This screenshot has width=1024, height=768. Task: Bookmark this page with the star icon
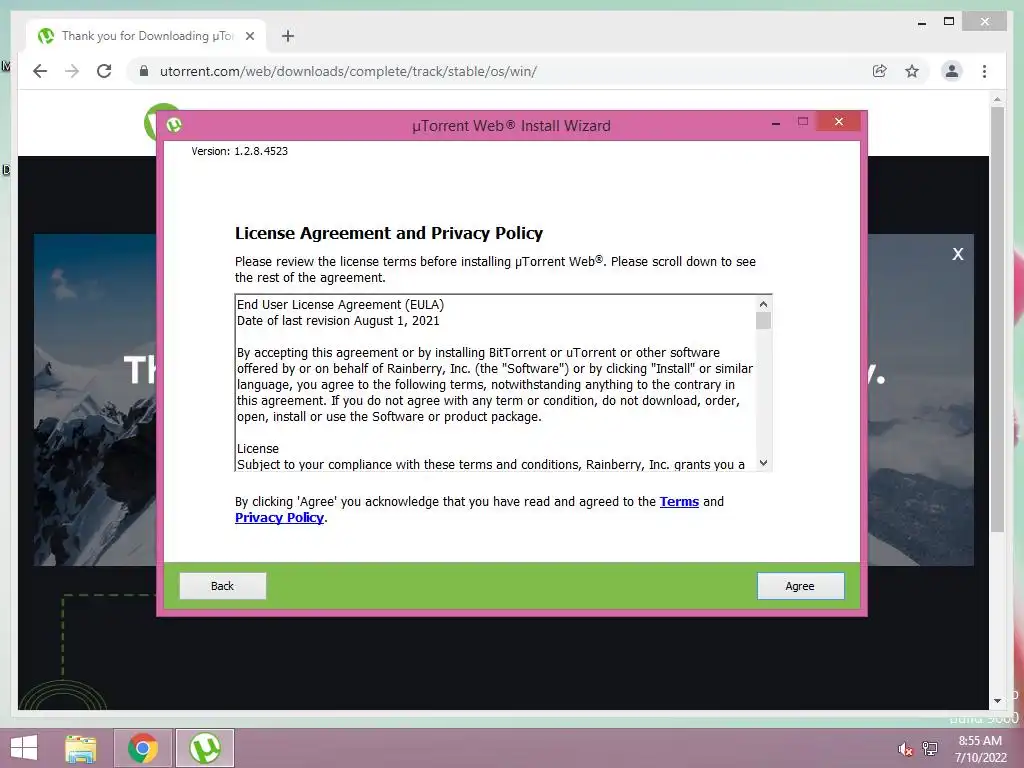[912, 71]
